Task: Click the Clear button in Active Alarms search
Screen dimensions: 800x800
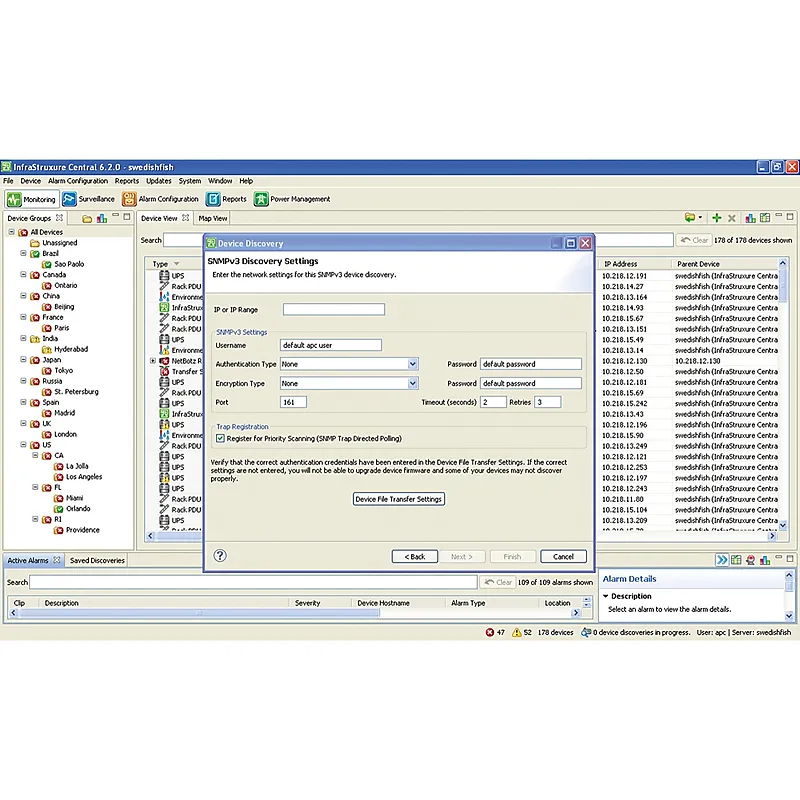Action: coord(498,582)
